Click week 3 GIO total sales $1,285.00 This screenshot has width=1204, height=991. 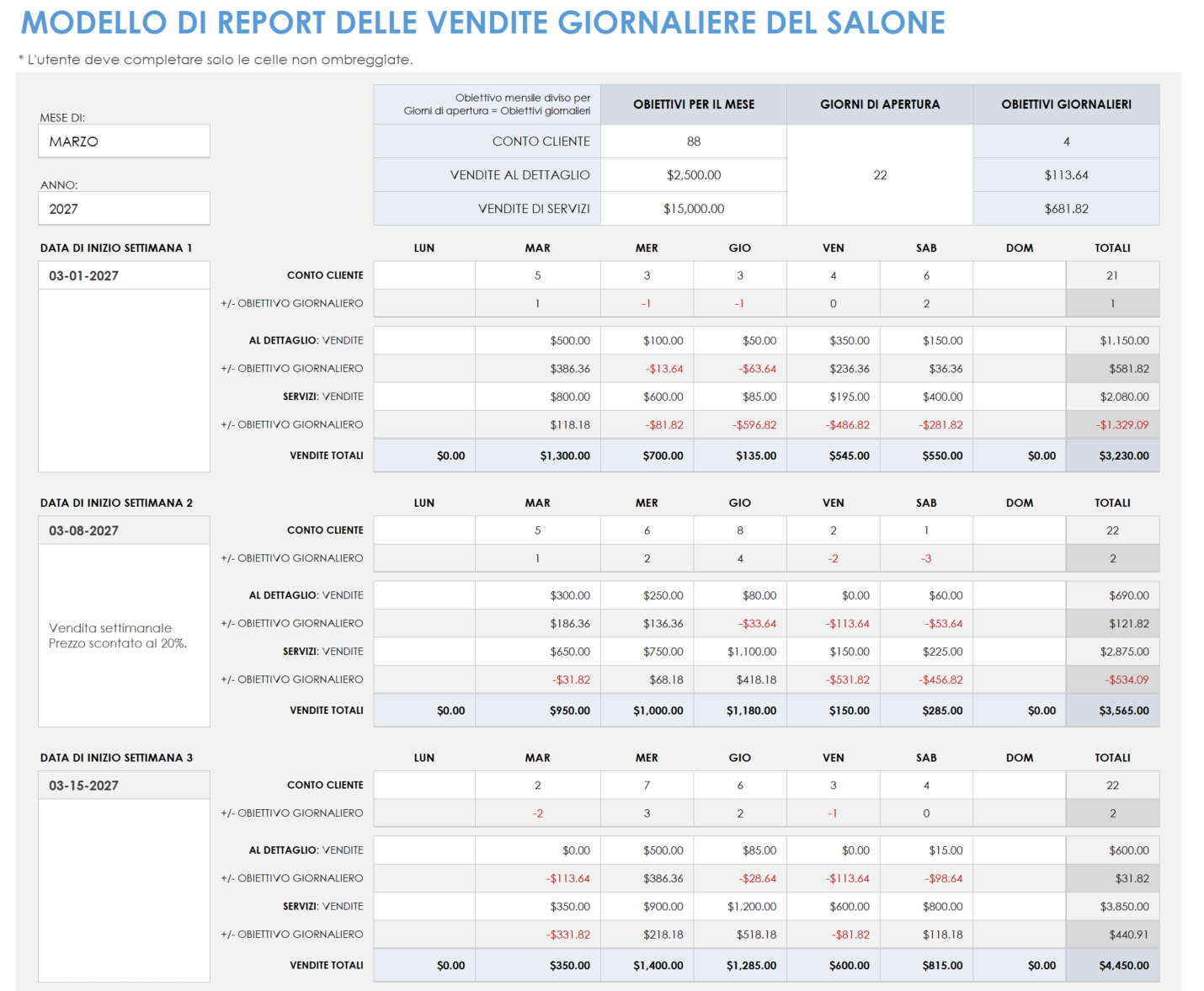point(740,966)
